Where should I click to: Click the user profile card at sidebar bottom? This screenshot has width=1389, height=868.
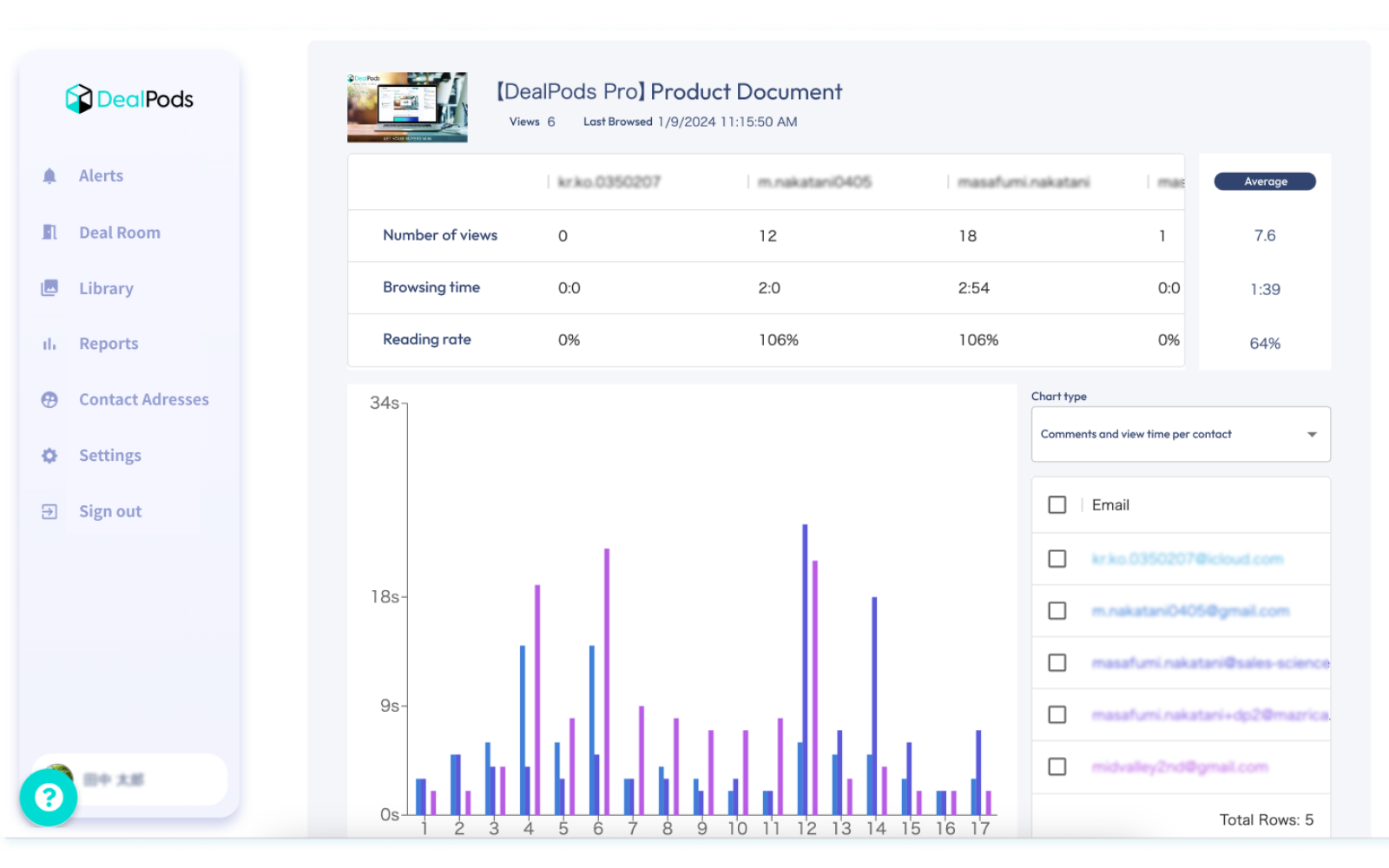(130, 779)
